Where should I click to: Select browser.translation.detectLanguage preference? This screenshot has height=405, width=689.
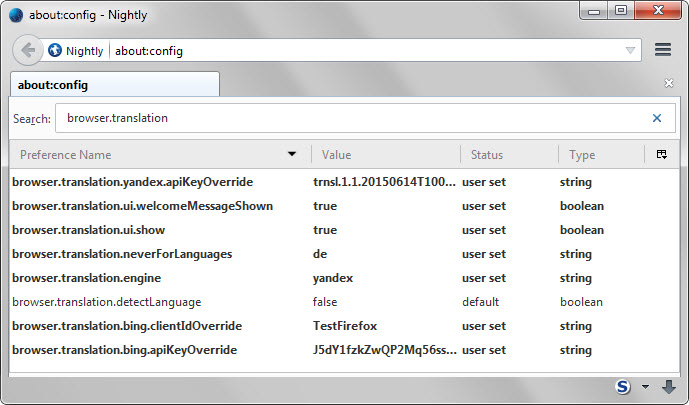[106, 302]
